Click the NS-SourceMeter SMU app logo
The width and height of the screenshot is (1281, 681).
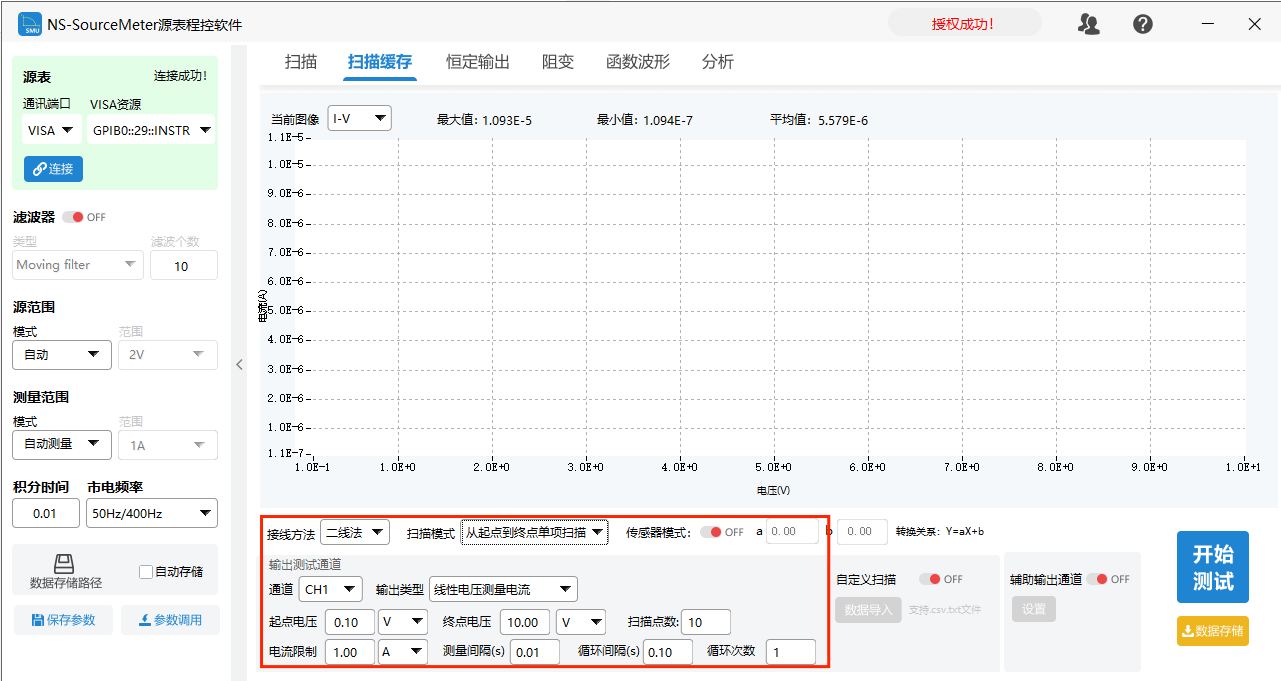(30, 24)
